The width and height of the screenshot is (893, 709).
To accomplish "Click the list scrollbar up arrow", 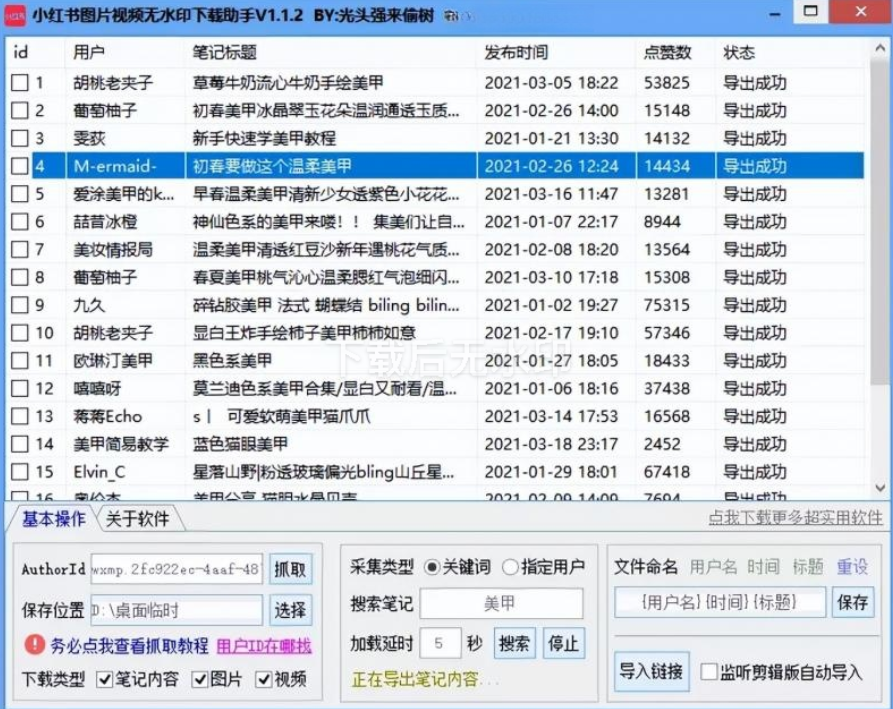I will click(880, 49).
